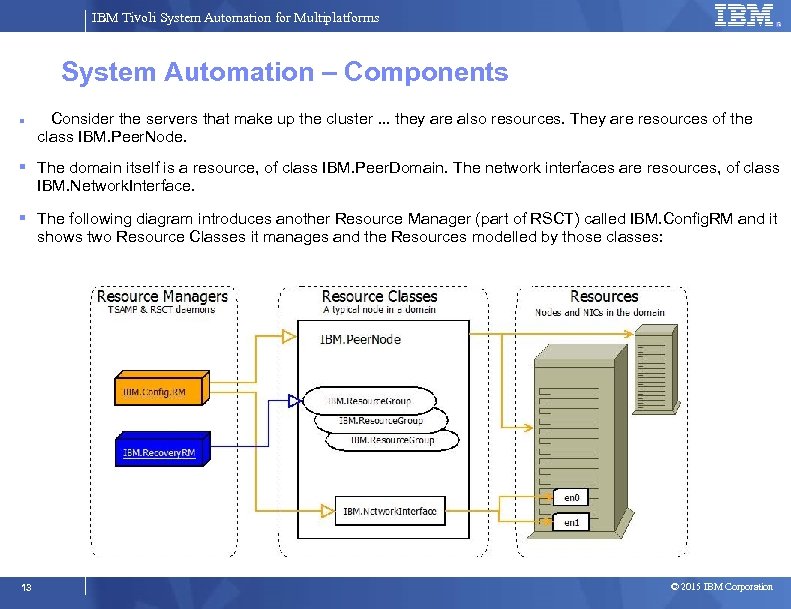
Task: Select the blue IBM.RecoveryRM box
Action: (162, 449)
